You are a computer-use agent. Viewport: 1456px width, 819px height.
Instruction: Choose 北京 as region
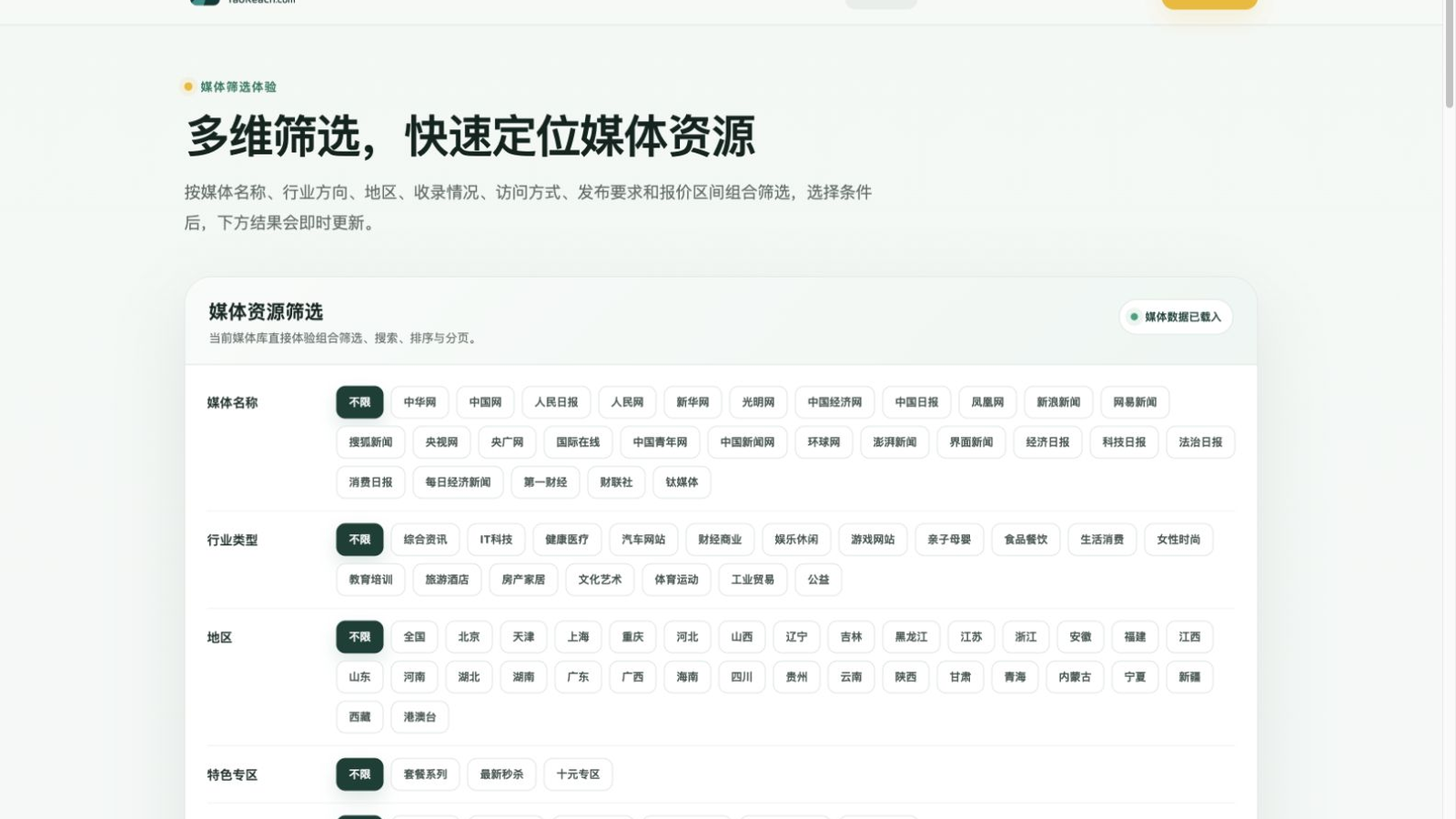click(x=469, y=637)
